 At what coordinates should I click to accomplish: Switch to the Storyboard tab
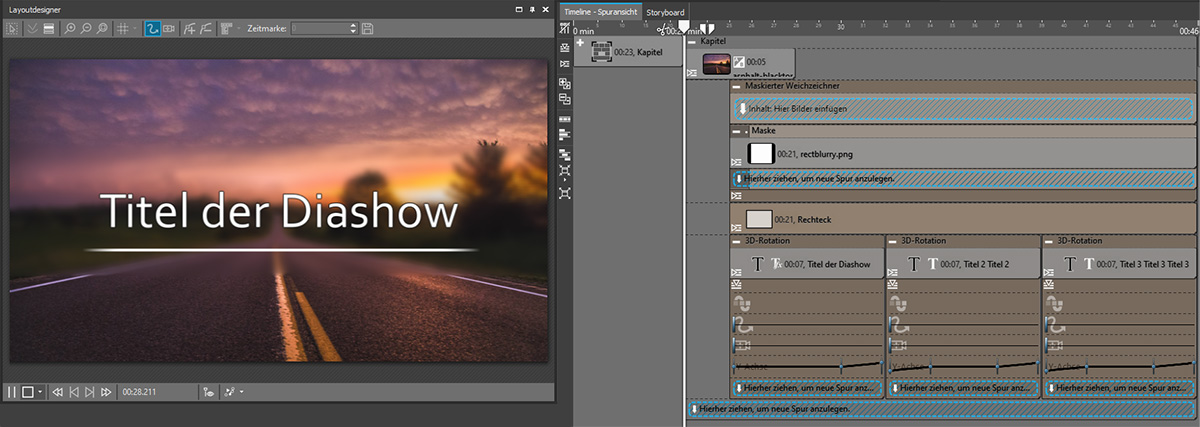pos(665,11)
